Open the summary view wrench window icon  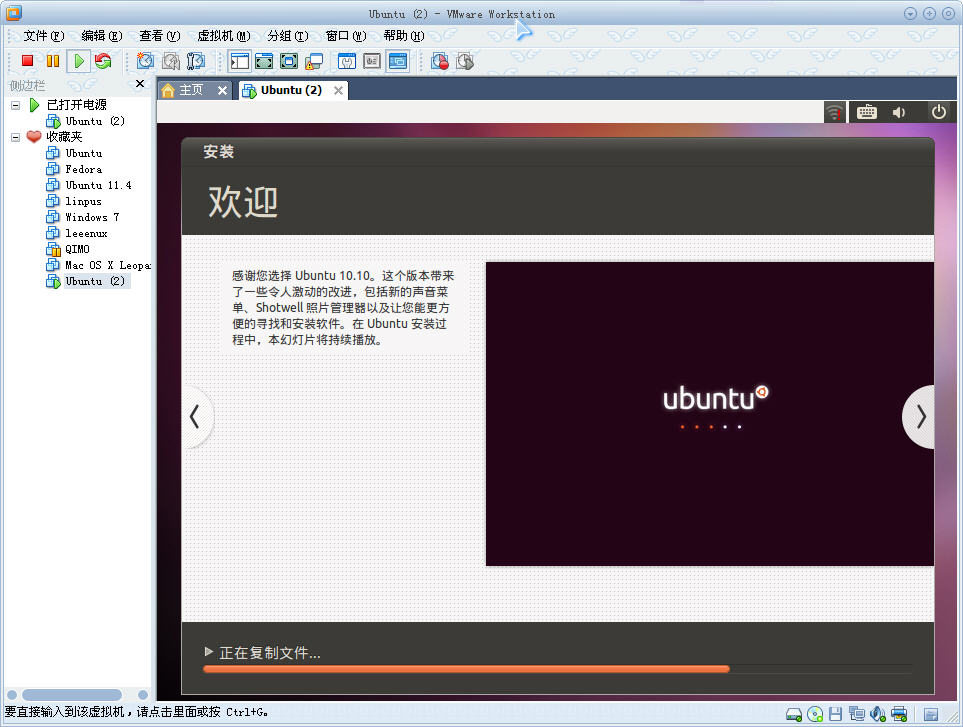click(347, 61)
